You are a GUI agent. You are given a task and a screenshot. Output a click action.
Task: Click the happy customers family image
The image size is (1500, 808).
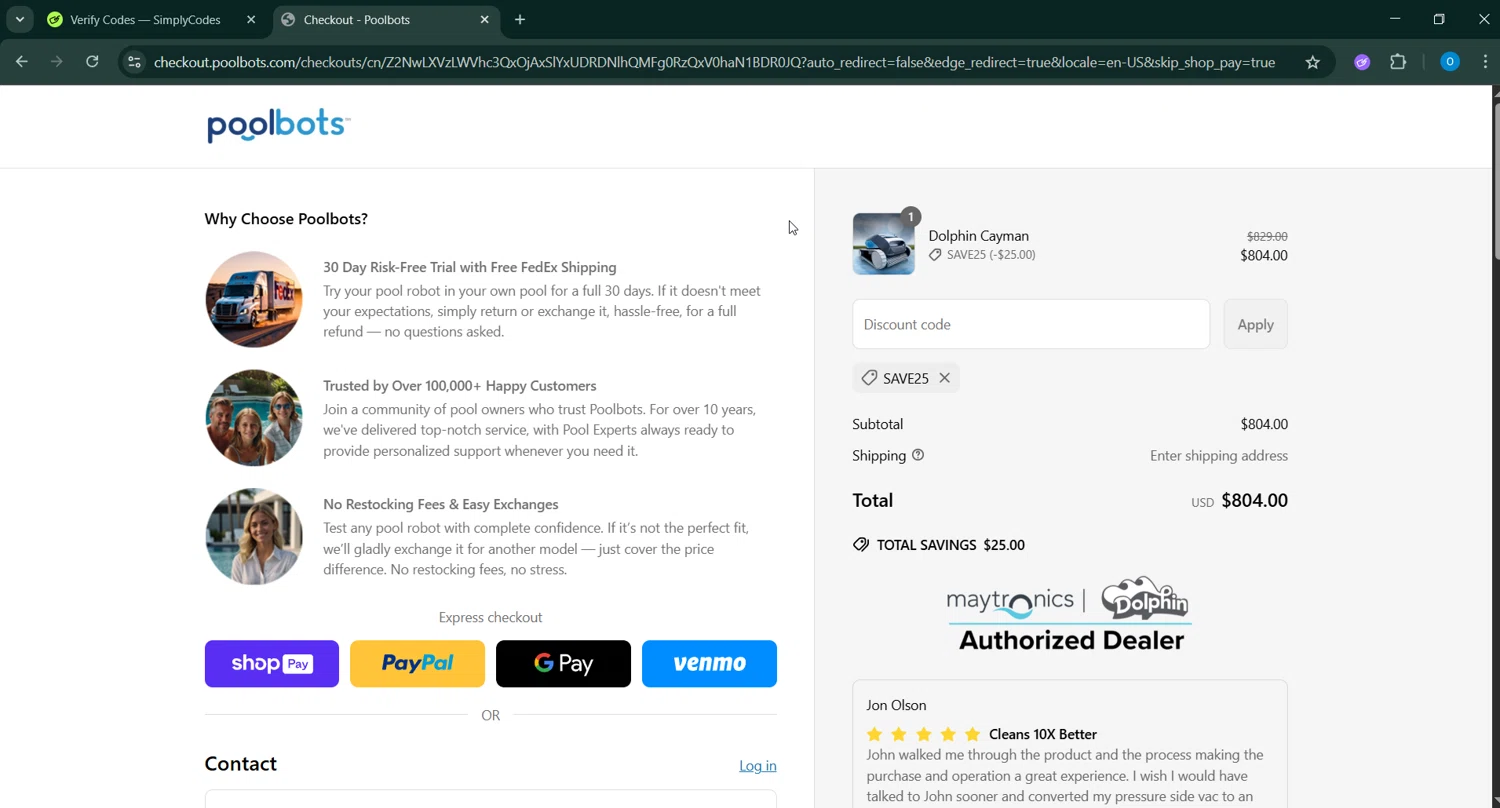pos(254,418)
